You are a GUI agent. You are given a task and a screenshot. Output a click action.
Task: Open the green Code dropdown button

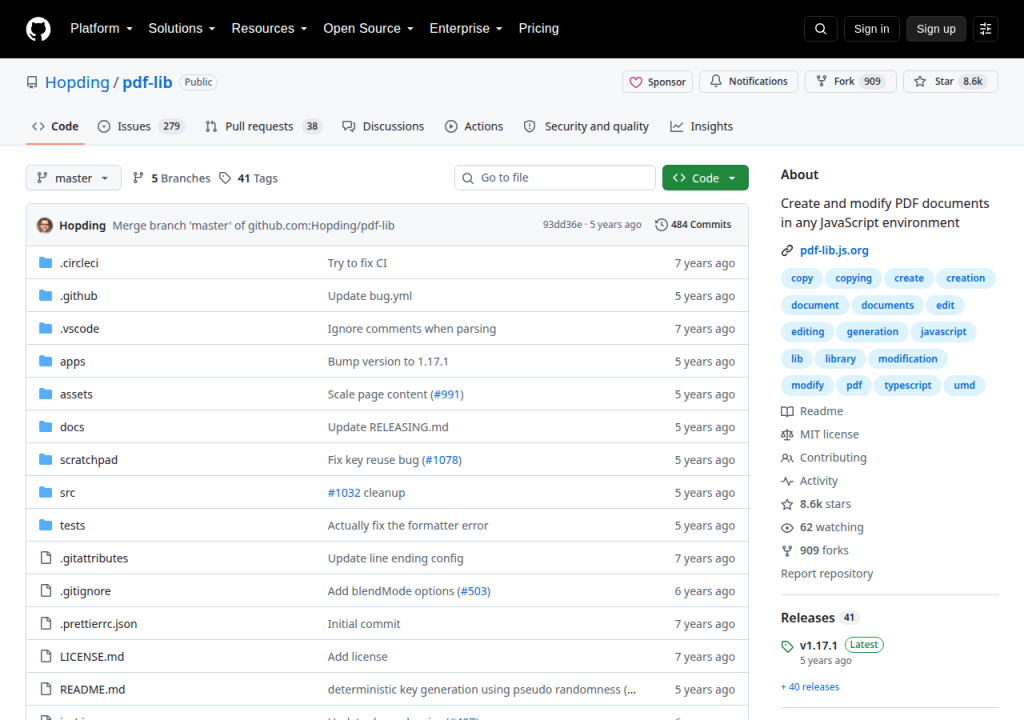pyautogui.click(x=705, y=178)
